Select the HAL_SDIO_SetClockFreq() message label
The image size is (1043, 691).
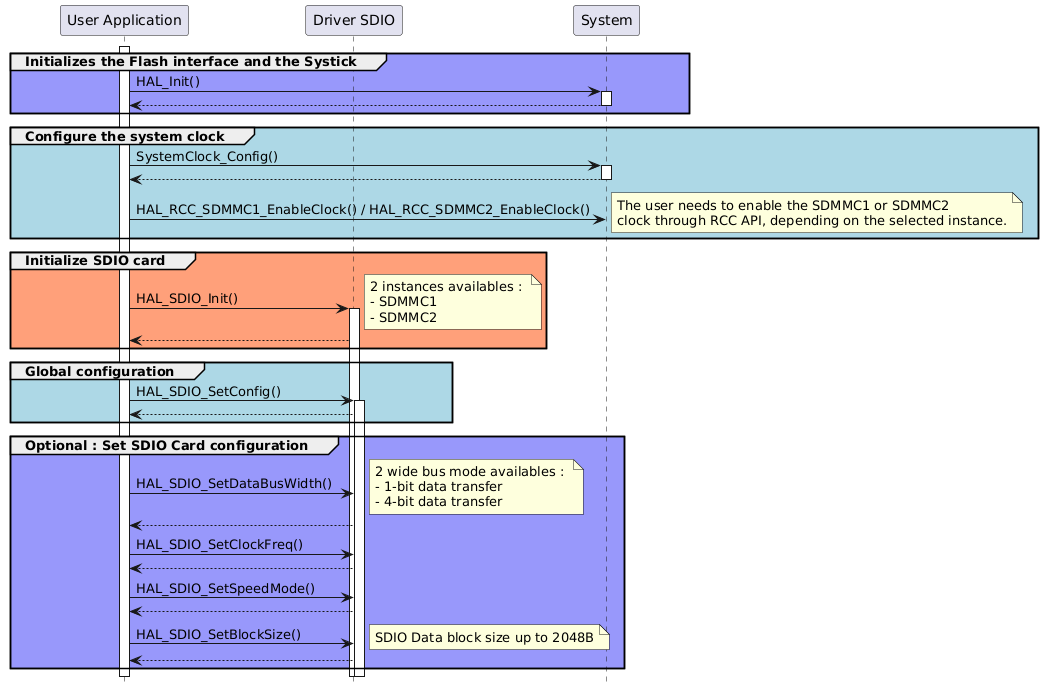[220, 545]
